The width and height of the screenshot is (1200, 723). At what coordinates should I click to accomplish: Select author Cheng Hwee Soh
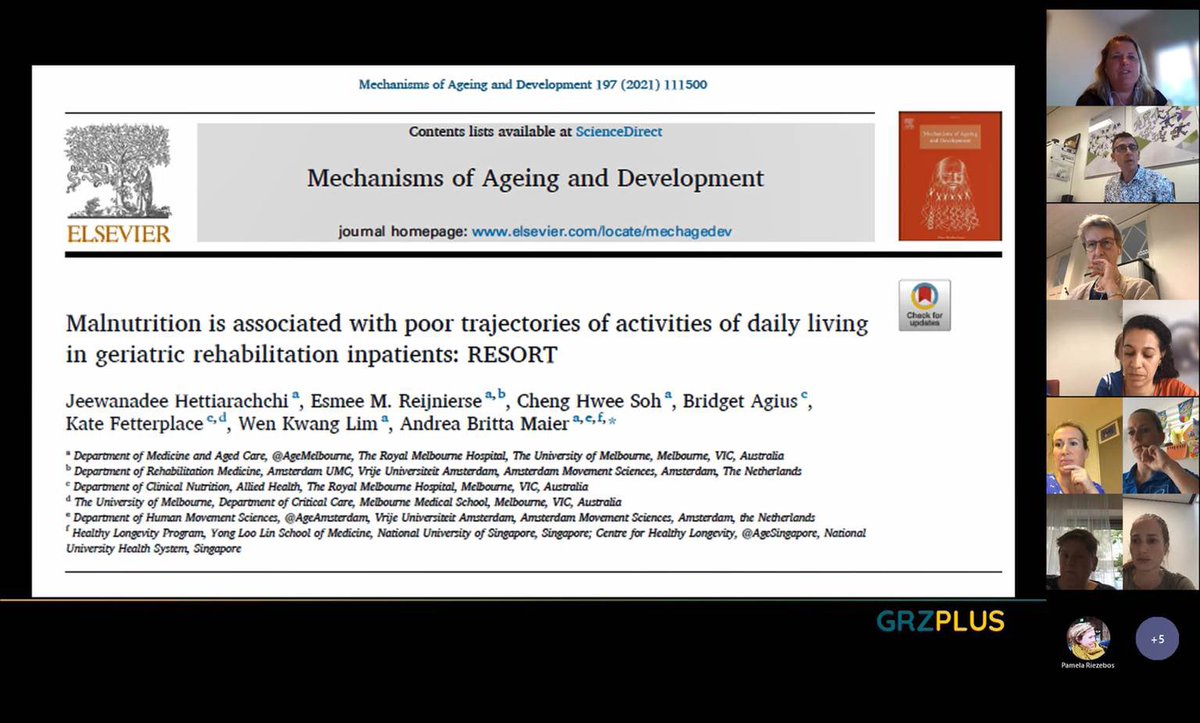click(x=589, y=401)
